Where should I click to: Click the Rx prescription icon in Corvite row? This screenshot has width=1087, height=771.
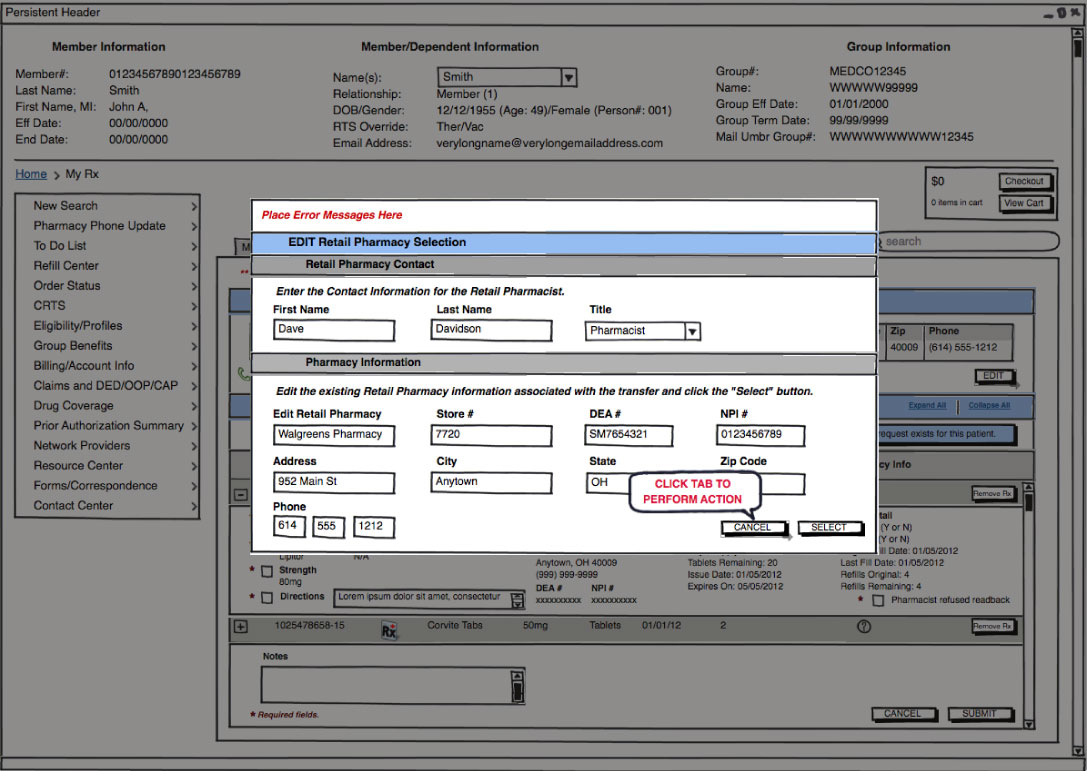[x=389, y=630]
